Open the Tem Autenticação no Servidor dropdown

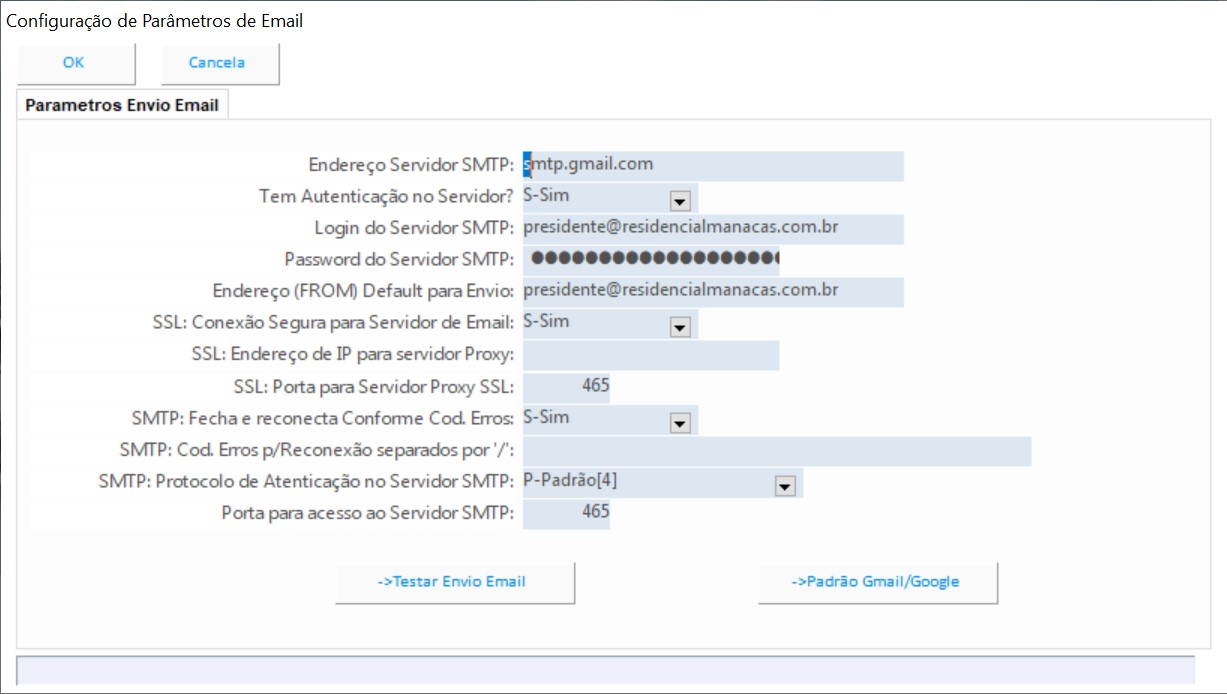[x=680, y=200]
